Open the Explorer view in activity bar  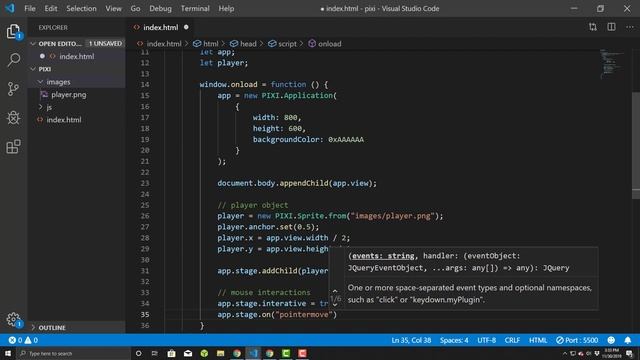pyautogui.click(x=13, y=31)
